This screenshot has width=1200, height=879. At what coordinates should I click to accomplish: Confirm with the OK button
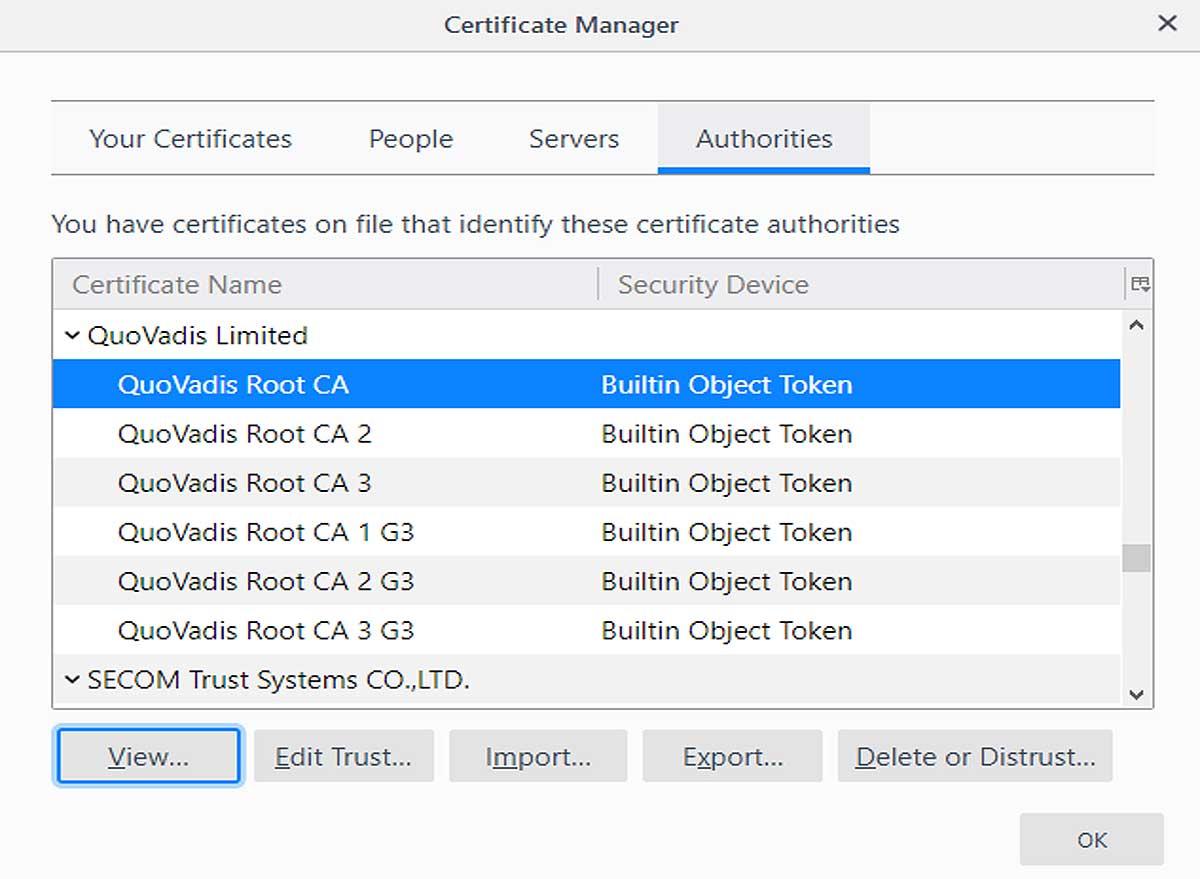pos(1092,839)
